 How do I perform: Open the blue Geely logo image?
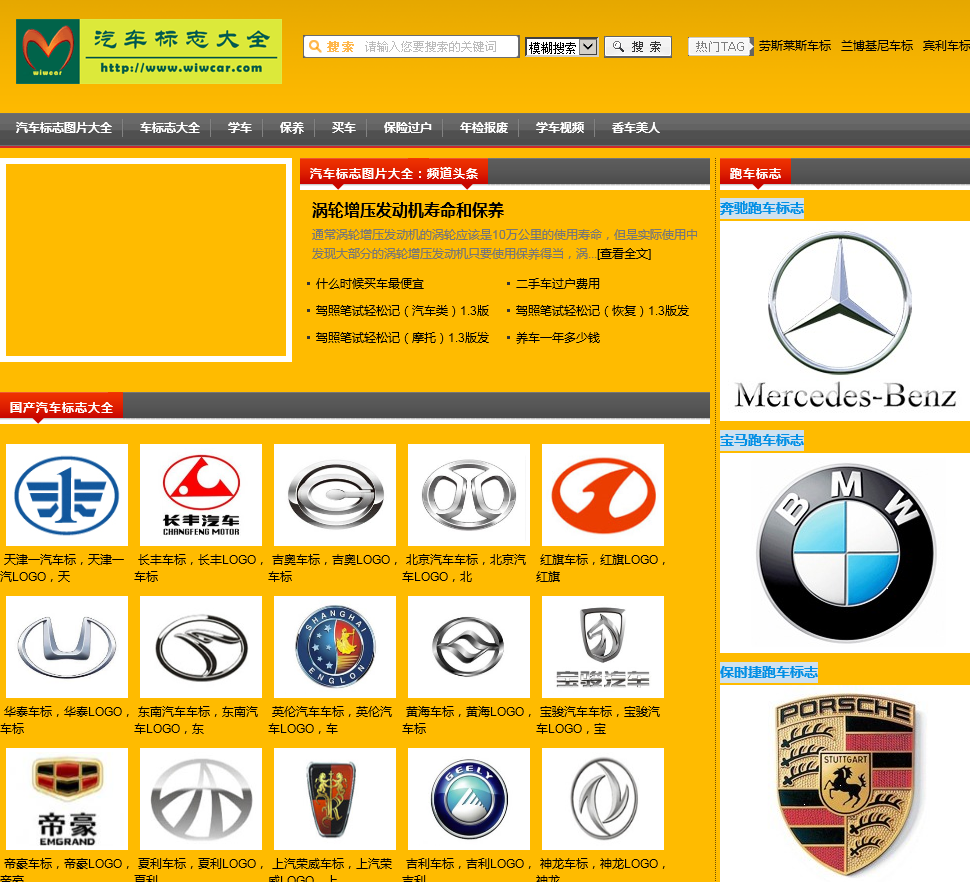point(469,799)
